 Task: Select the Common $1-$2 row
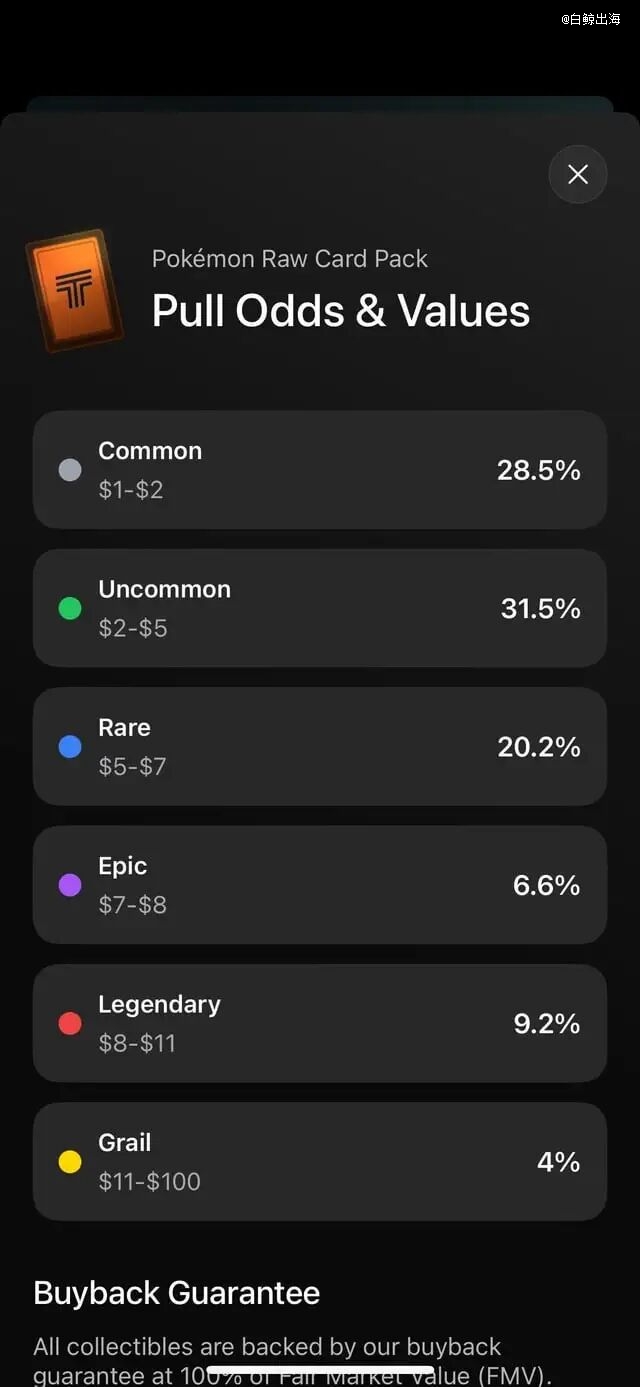tap(320, 470)
